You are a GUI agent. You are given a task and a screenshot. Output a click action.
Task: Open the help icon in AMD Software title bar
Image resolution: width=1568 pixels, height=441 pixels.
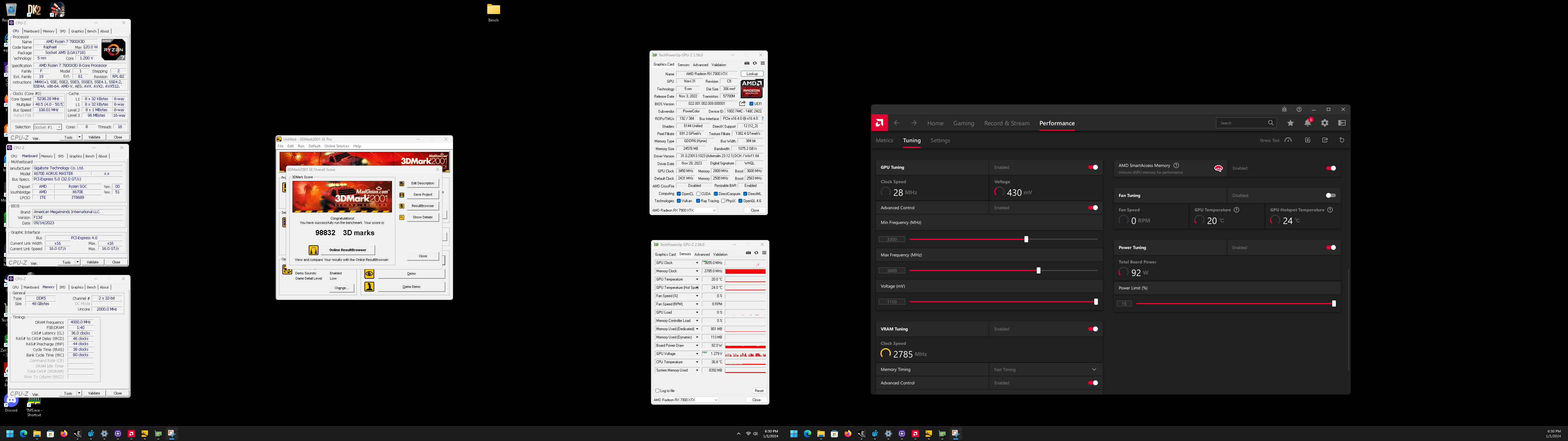coord(1299,110)
